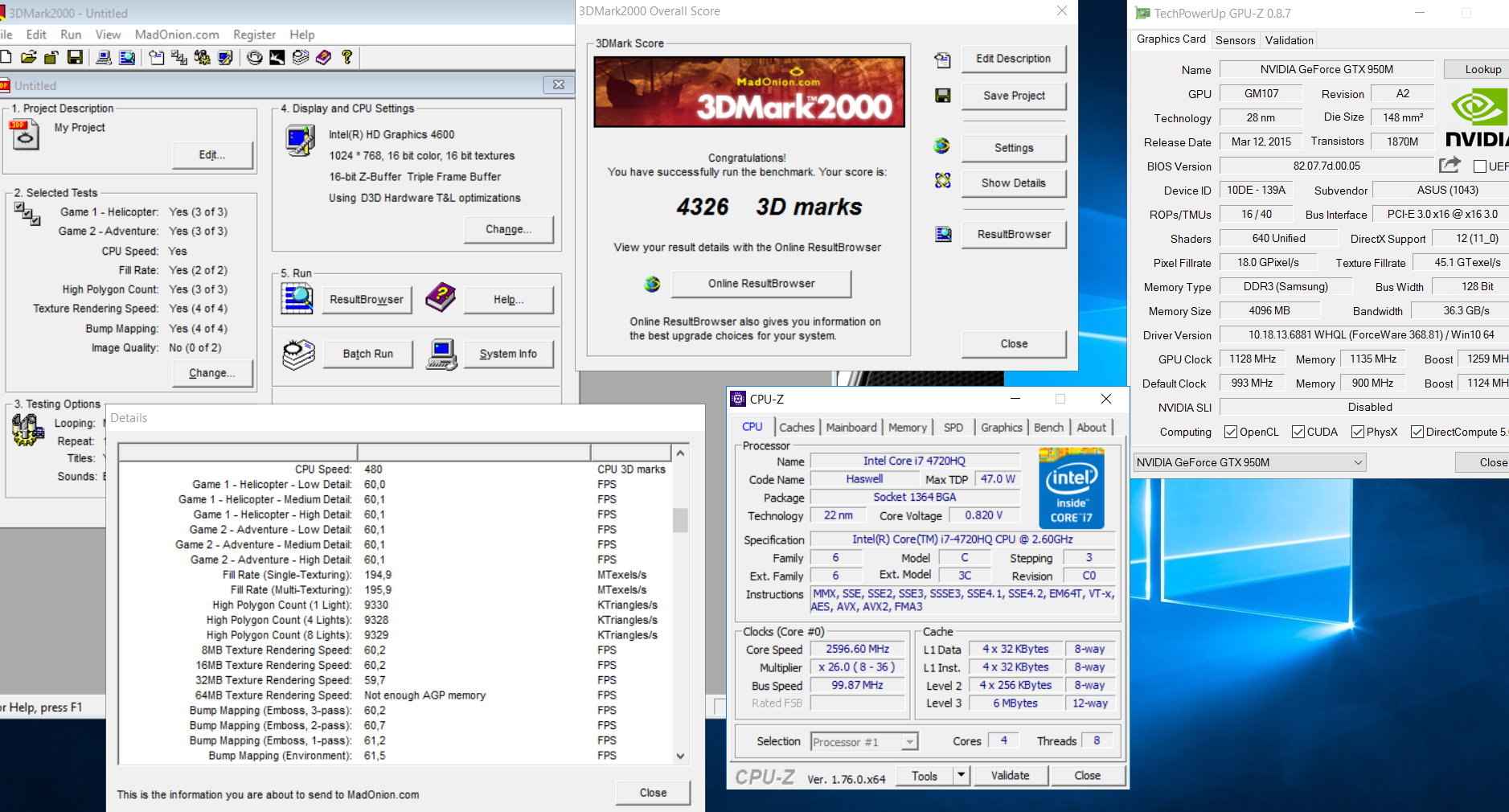The image size is (1509, 812).
Task: Click the yellow question mark toolbar icon
Action: point(347,57)
